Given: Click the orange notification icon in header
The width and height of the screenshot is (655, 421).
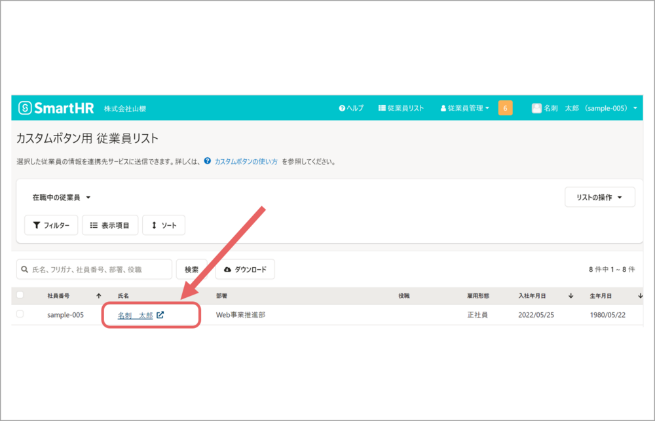Looking at the screenshot, I should tap(505, 108).
